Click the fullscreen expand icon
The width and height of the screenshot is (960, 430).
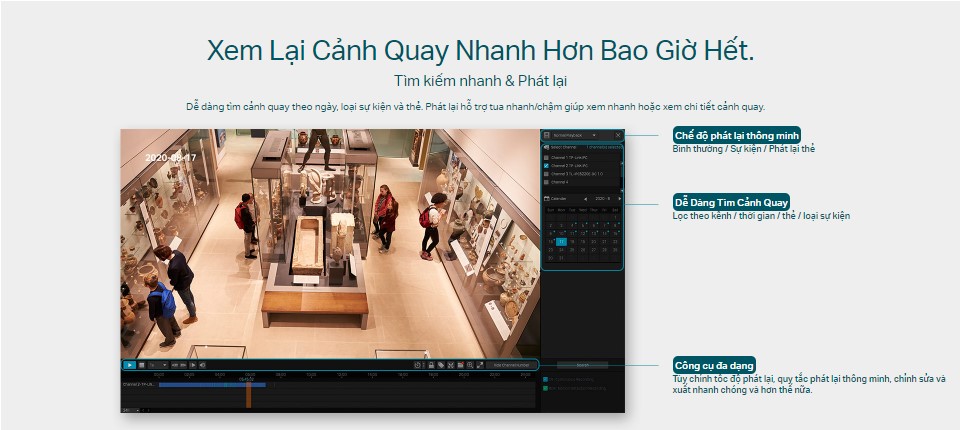point(480,365)
